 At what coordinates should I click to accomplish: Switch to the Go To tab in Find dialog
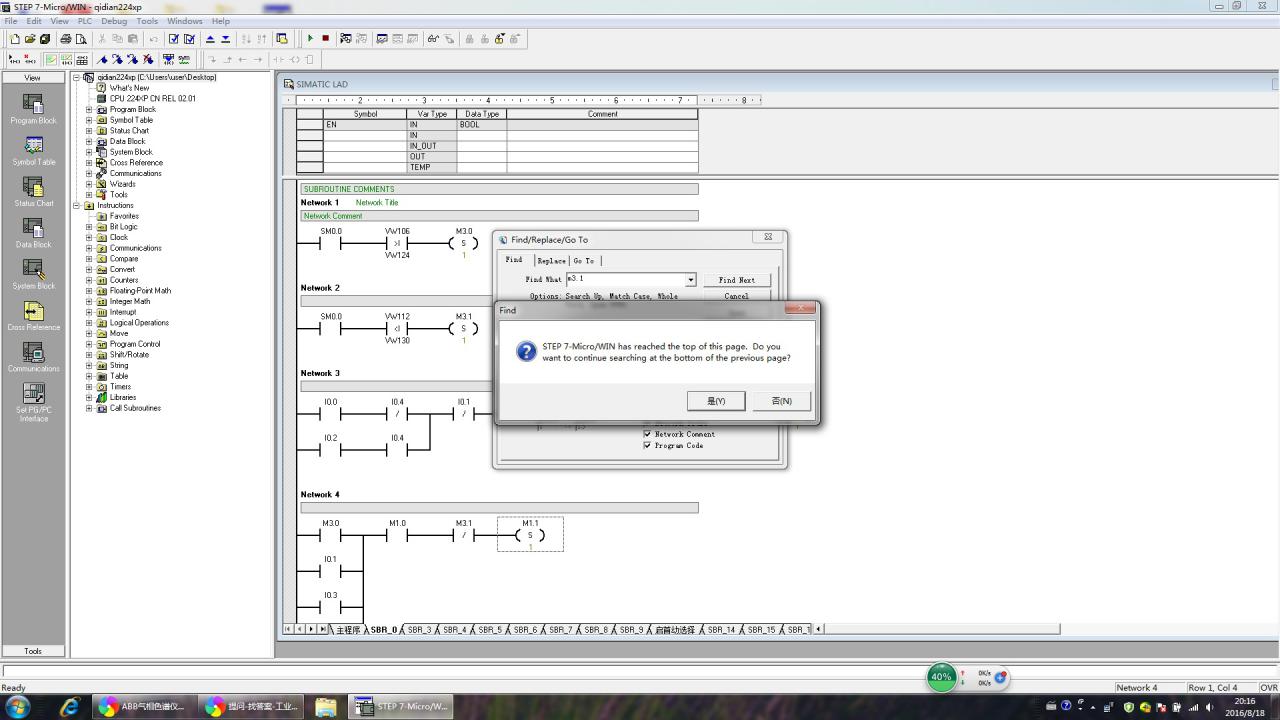[583, 260]
